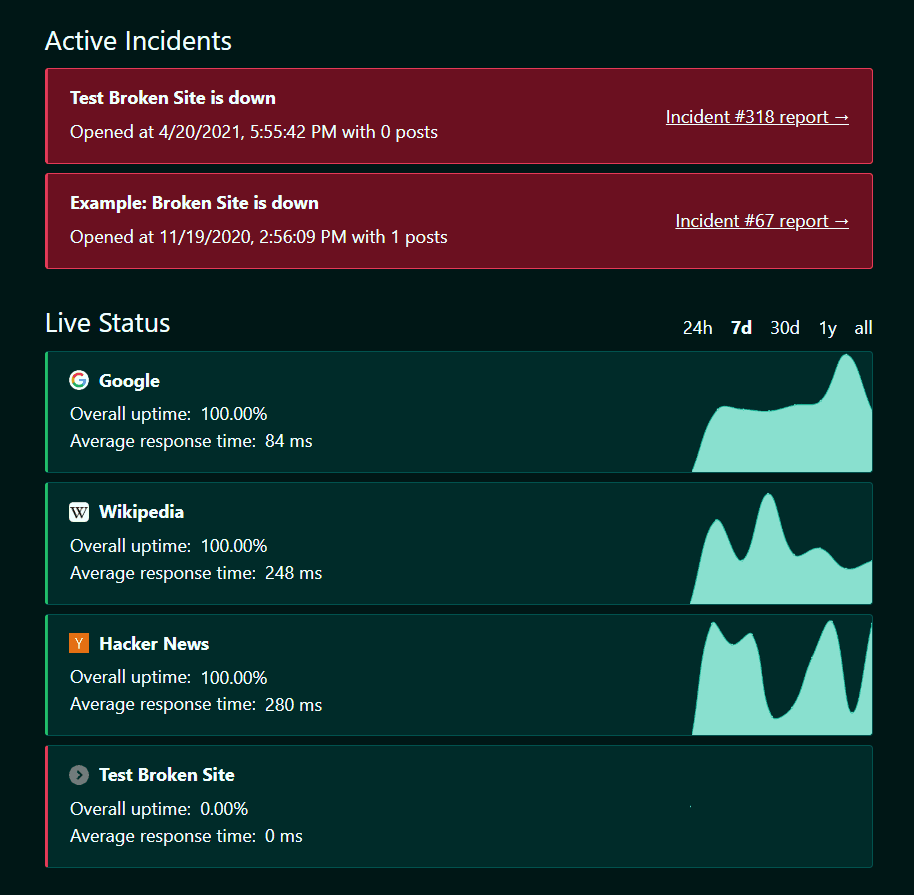This screenshot has height=895, width=914.
Task: Select the 1y time range
Action: pyautogui.click(x=827, y=327)
